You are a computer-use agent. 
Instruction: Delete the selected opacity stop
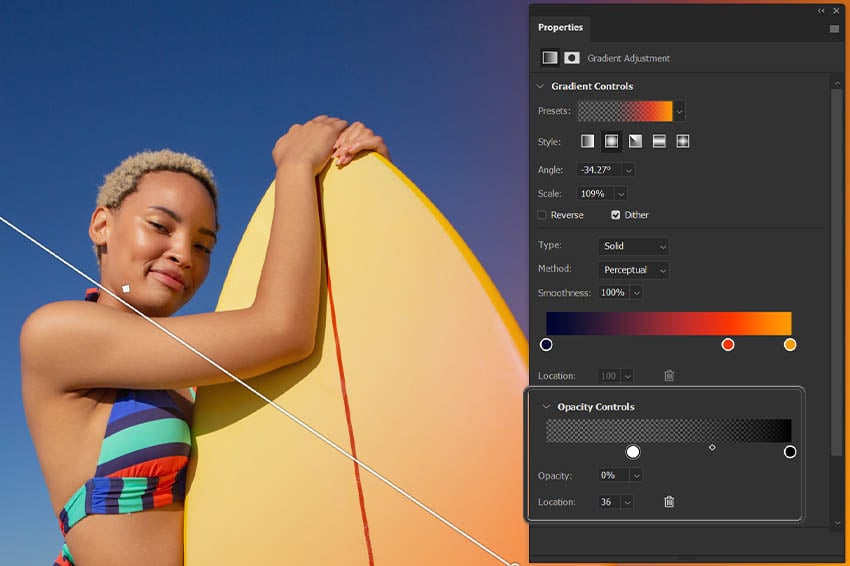pos(669,501)
